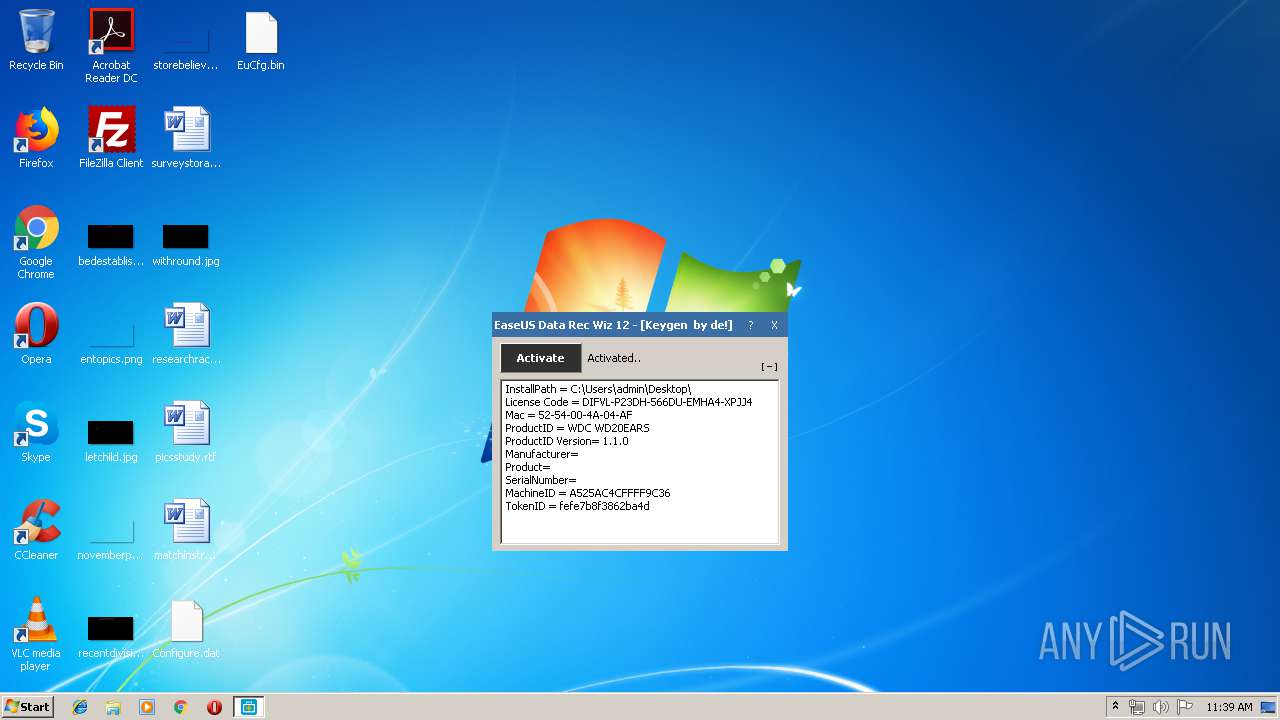Click the InstallPath line in the log
This screenshot has width=1280, height=720.
[x=598, y=389]
